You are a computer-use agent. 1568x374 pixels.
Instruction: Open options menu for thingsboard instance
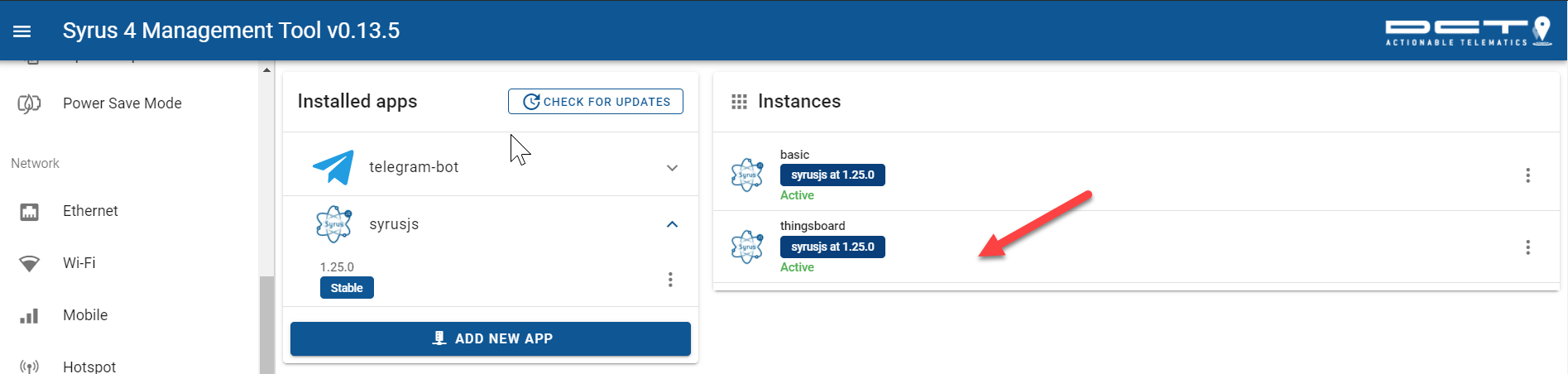coord(1527,247)
